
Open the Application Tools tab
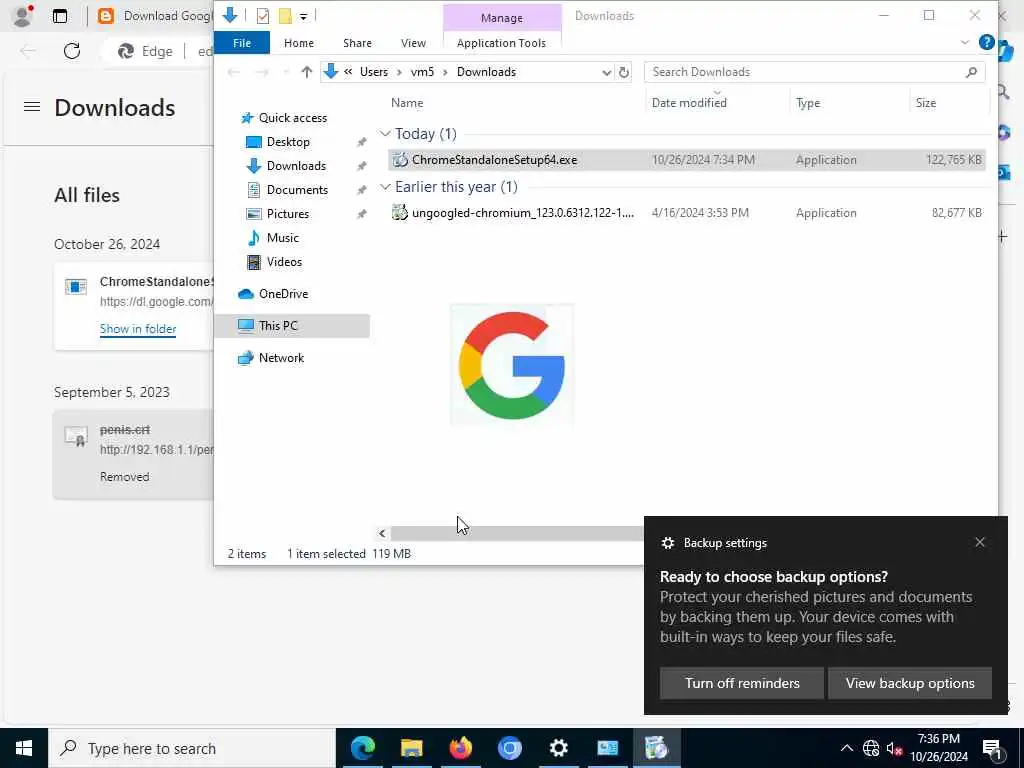pos(501,43)
